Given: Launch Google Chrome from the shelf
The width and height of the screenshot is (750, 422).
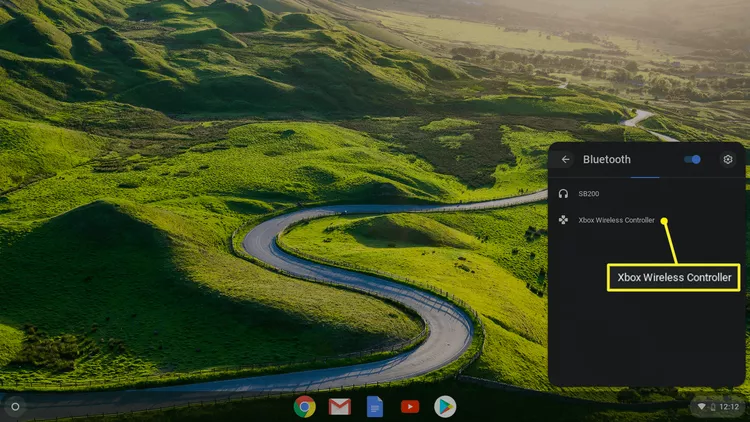Looking at the screenshot, I should [x=305, y=406].
